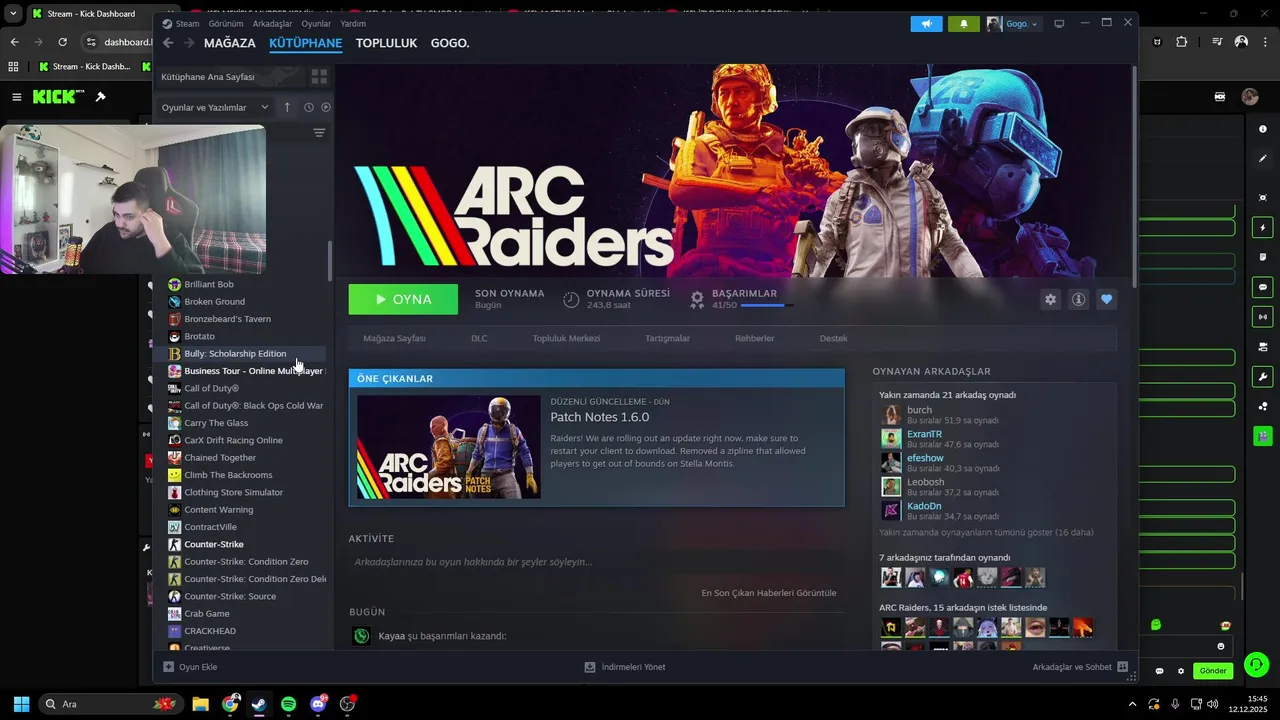Open game info icon beside settings gear
Viewport: 1280px width, 720px height.
(1078, 299)
